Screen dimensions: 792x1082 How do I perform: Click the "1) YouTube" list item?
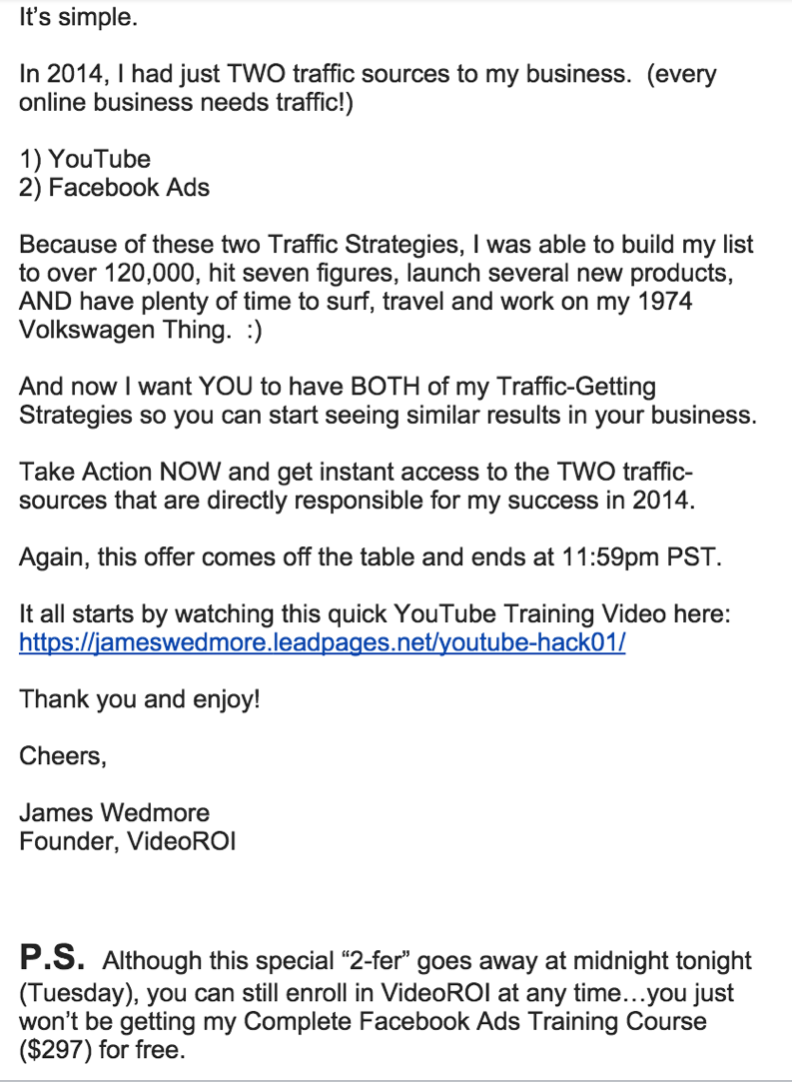(84, 159)
